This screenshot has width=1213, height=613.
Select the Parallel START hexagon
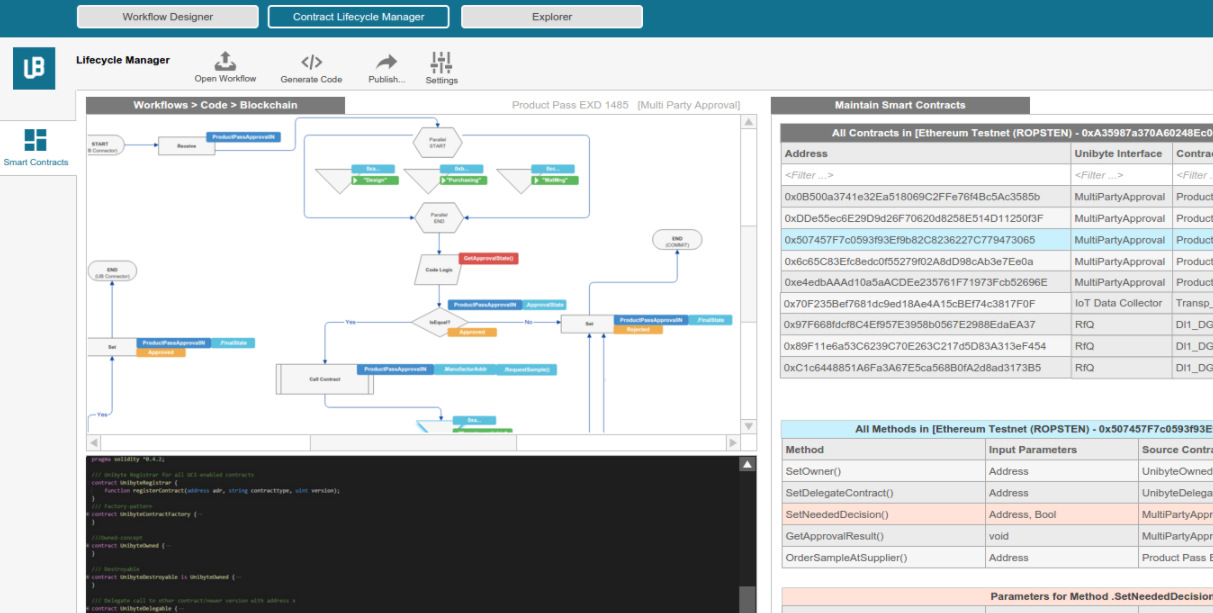[438, 142]
